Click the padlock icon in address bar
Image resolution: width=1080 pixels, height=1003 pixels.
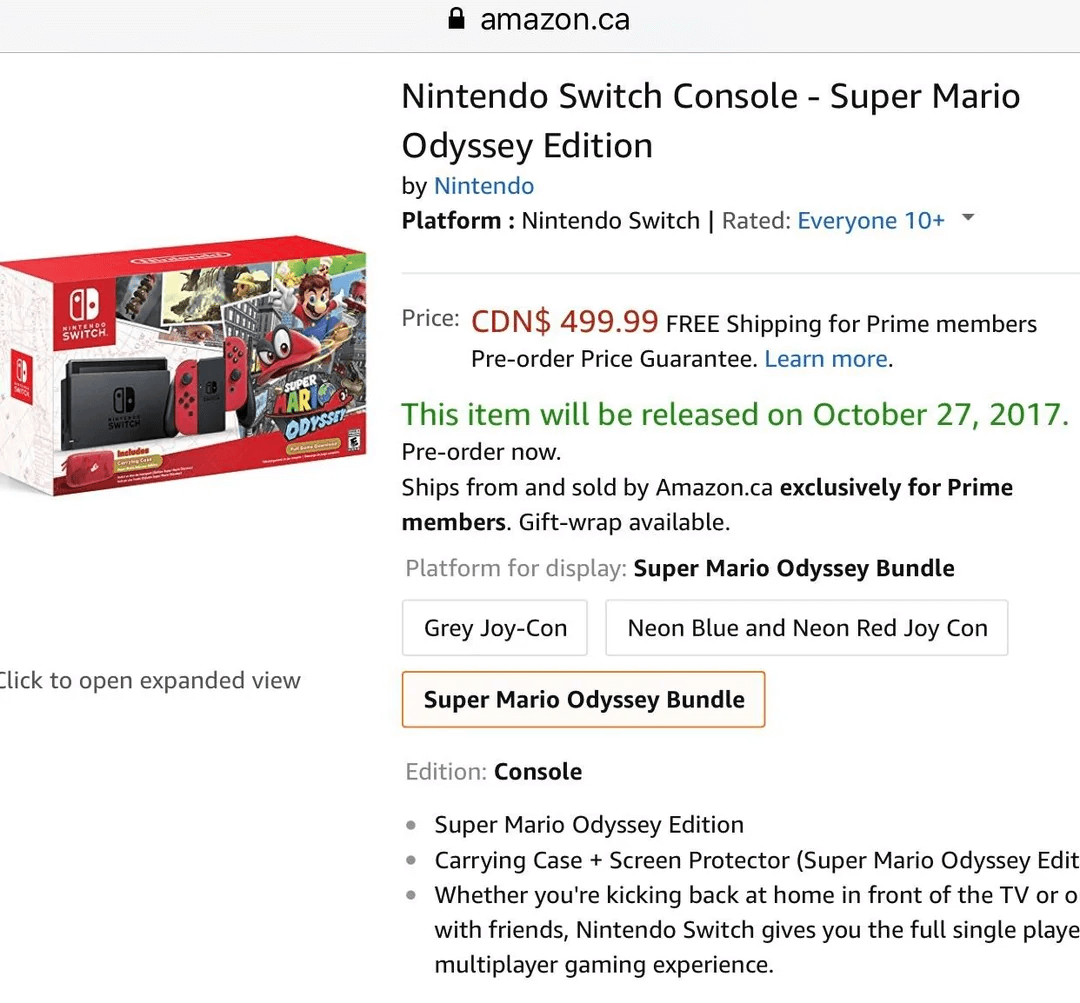[457, 19]
